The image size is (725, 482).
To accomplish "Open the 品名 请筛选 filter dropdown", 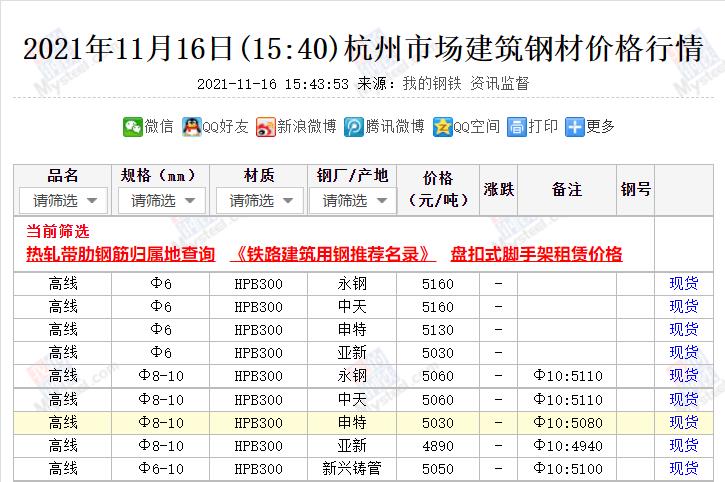I will [x=63, y=200].
